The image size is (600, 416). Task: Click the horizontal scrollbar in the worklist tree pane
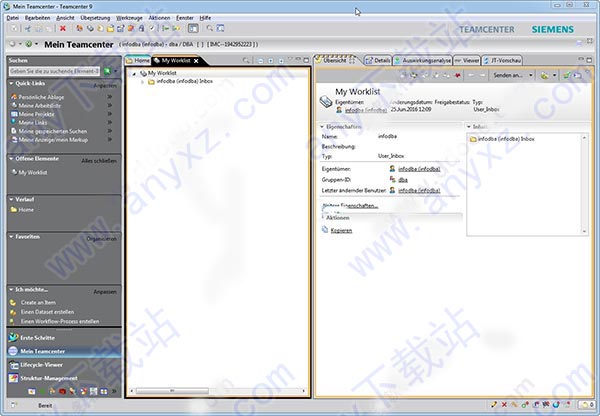point(171,391)
